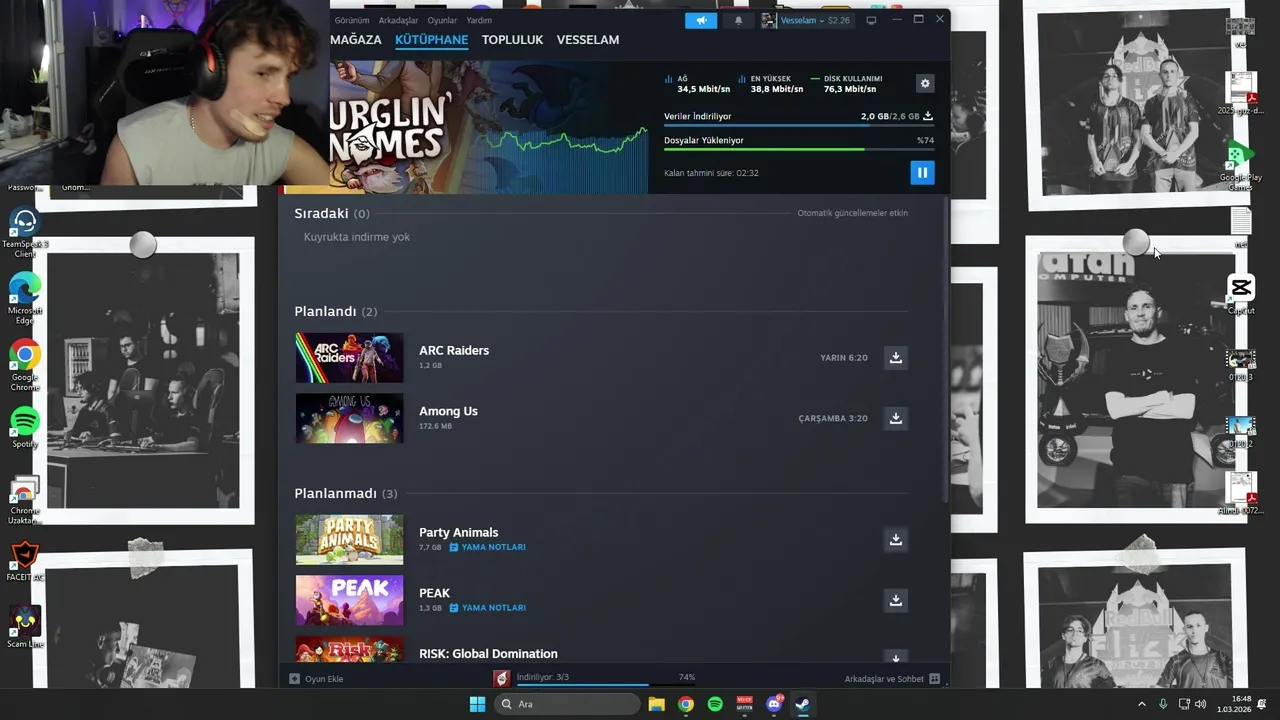Open download settings gear
1280x720 pixels.
click(925, 83)
